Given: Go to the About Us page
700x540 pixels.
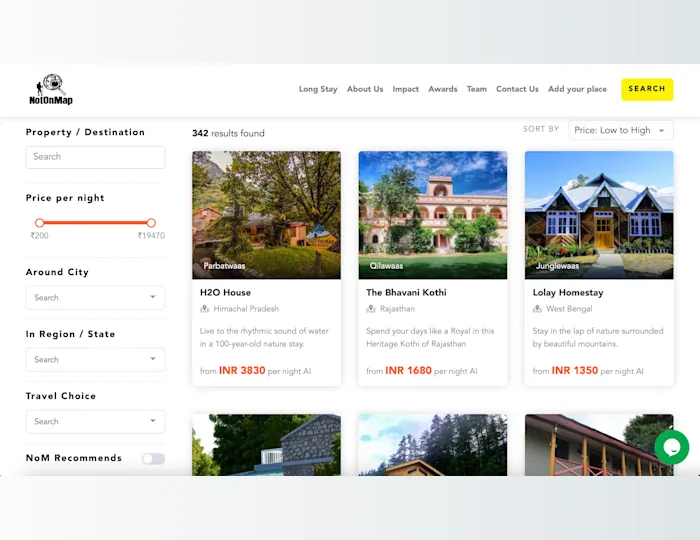Looking at the screenshot, I should tap(365, 89).
